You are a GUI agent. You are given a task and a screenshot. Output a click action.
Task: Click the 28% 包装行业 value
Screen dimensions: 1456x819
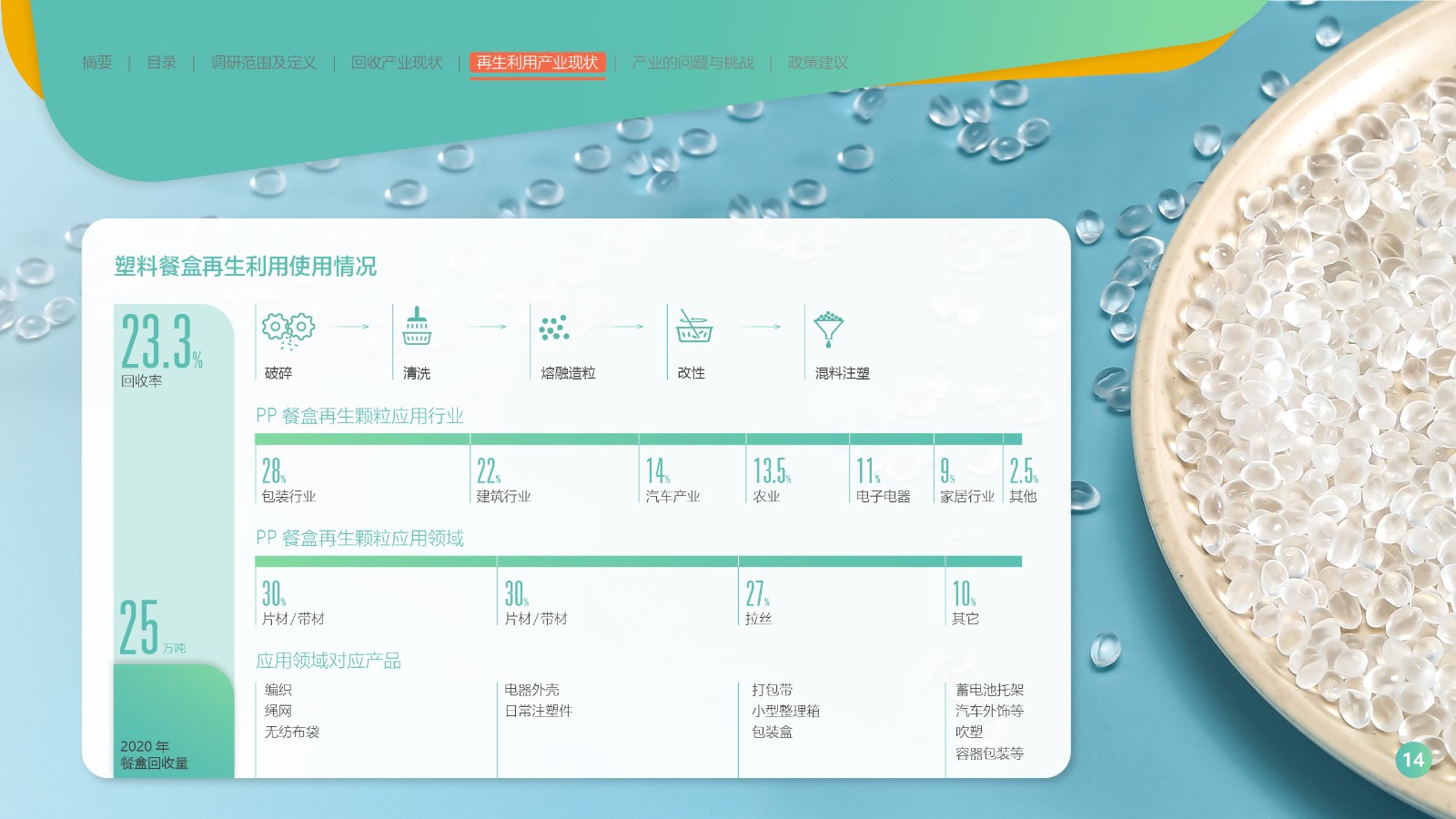click(x=274, y=471)
